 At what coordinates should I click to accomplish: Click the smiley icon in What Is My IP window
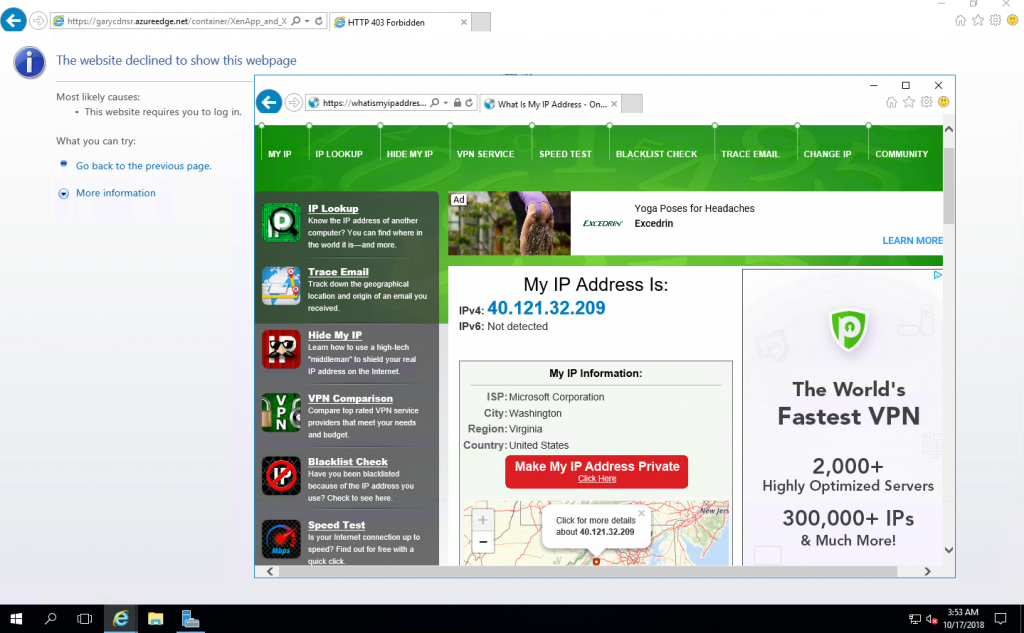[x=943, y=102]
